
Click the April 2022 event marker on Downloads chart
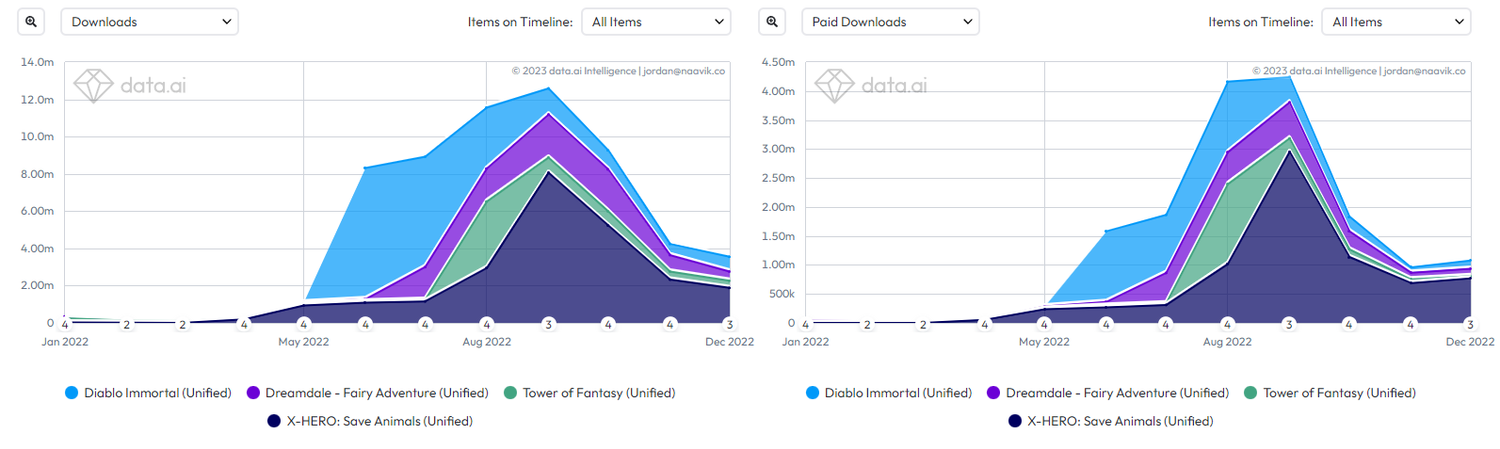click(244, 324)
